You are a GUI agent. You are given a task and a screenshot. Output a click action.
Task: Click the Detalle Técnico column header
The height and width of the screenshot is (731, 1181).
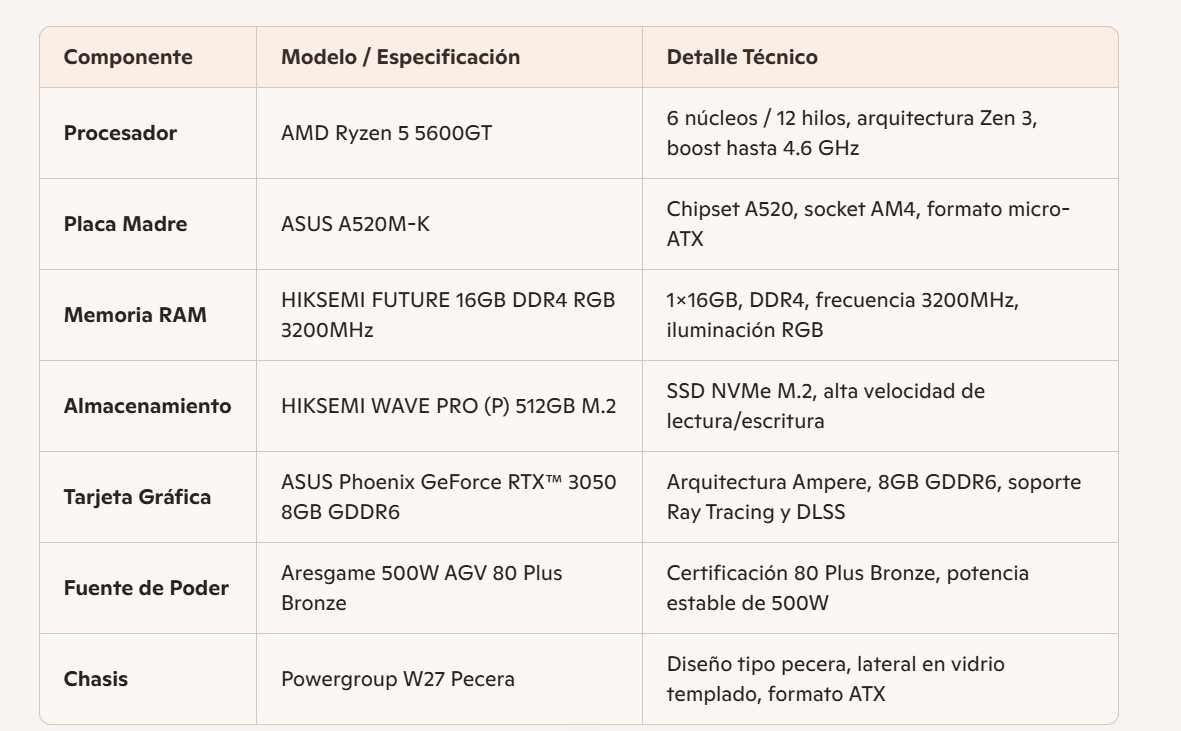click(x=742, y=57)
